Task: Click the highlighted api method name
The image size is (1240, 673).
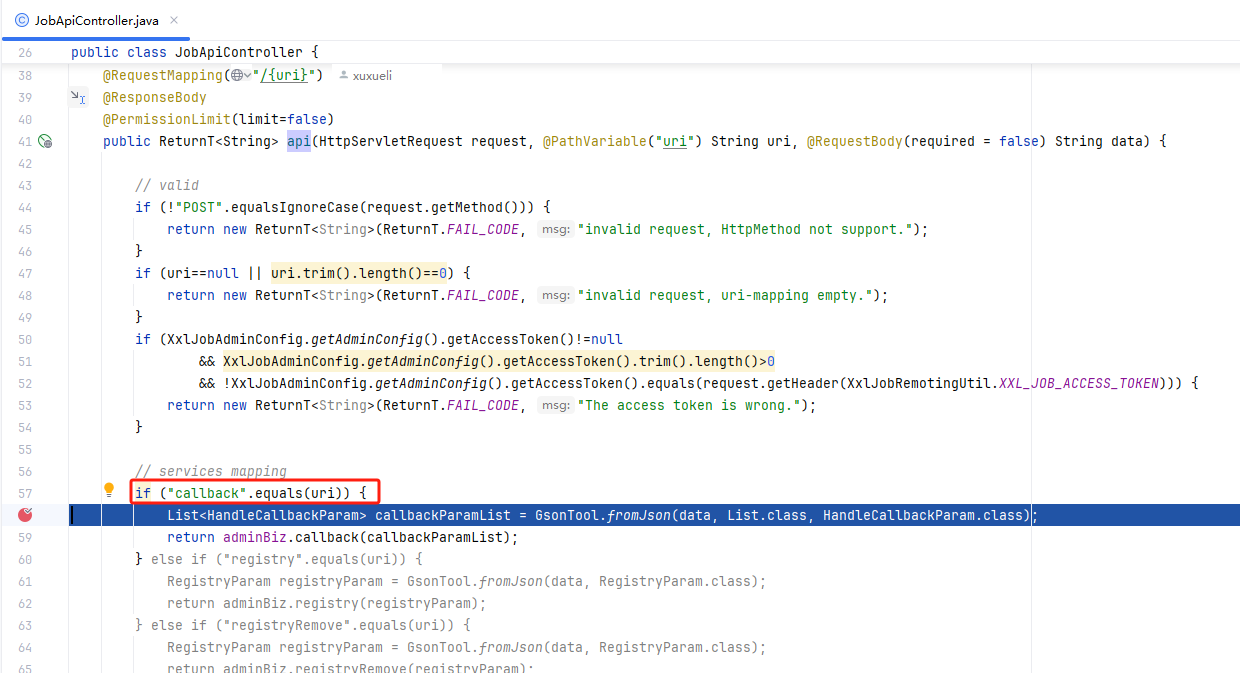Action: point(299,142)
